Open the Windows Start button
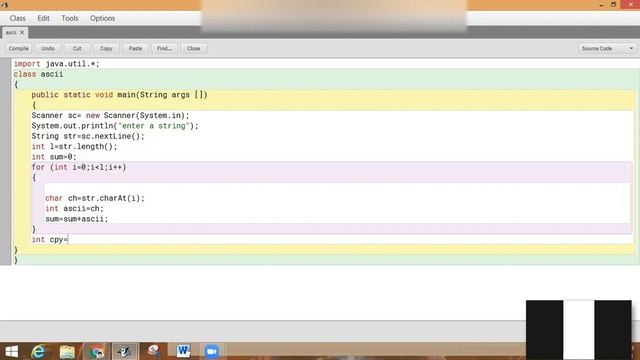Image resolution: width=640 pixels, height=360 pixels. point(11,351)
